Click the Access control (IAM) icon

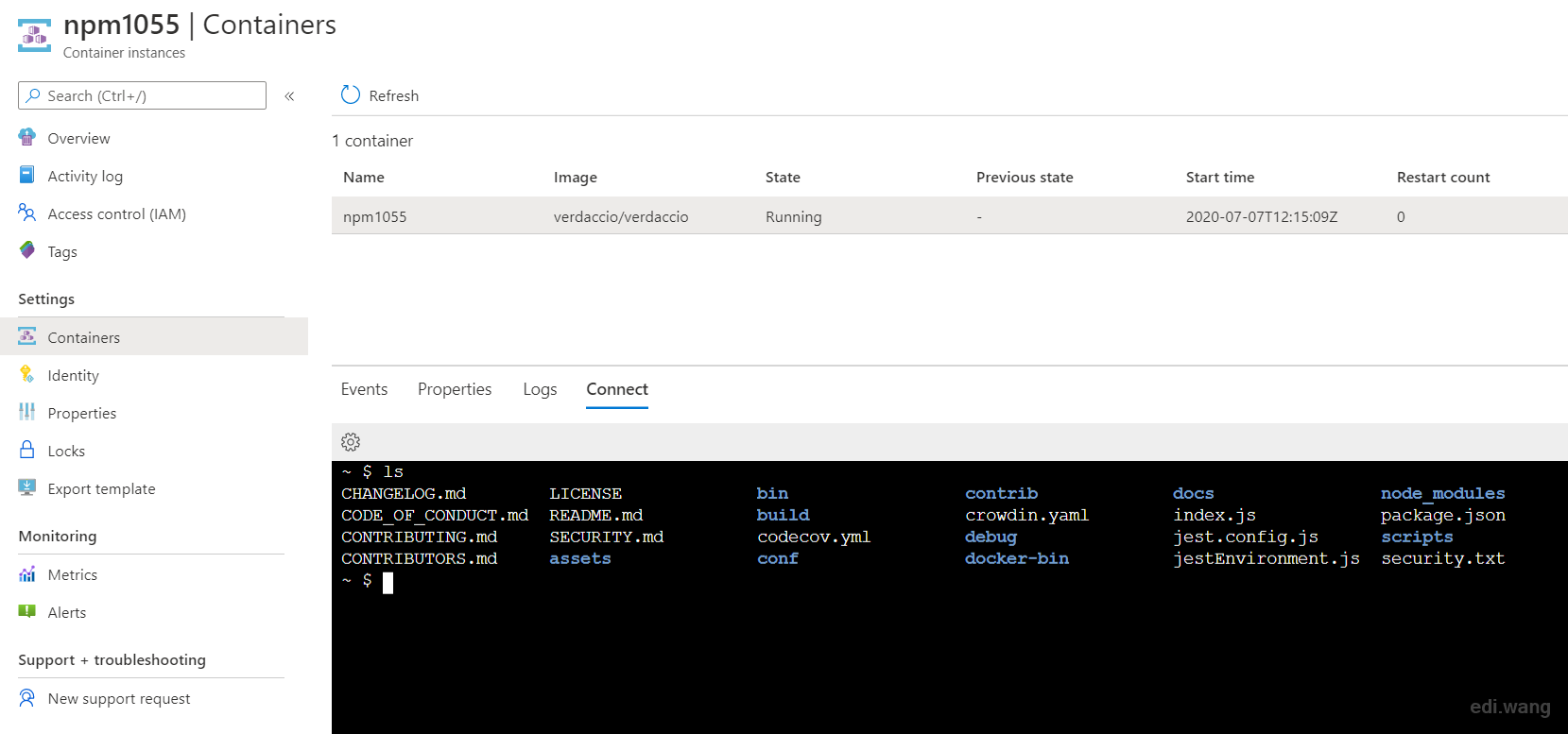[x=27, y=213]
